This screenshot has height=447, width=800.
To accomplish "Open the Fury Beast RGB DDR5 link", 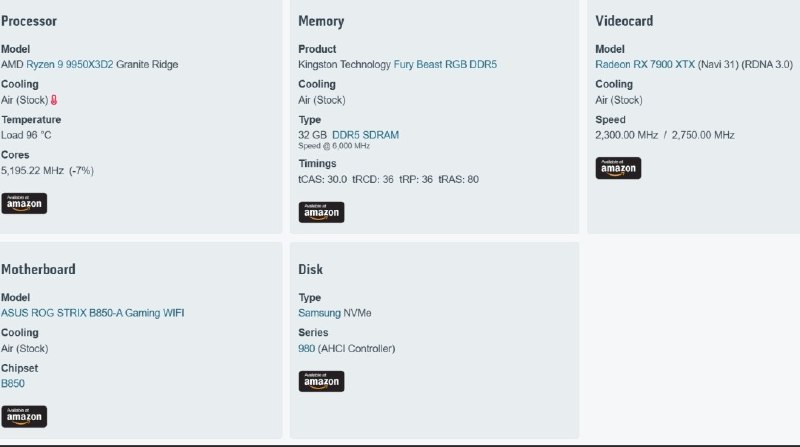I will coord(445,64).
